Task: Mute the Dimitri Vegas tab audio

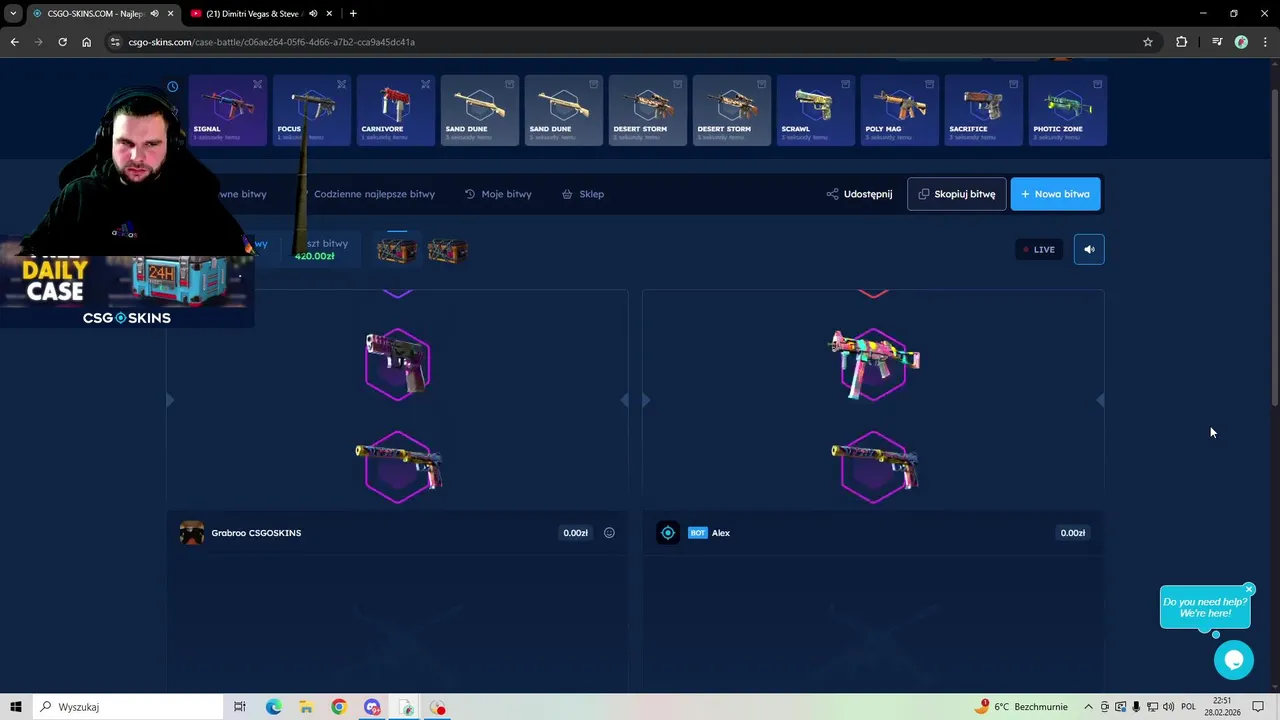Action: (x=313, y=13)
